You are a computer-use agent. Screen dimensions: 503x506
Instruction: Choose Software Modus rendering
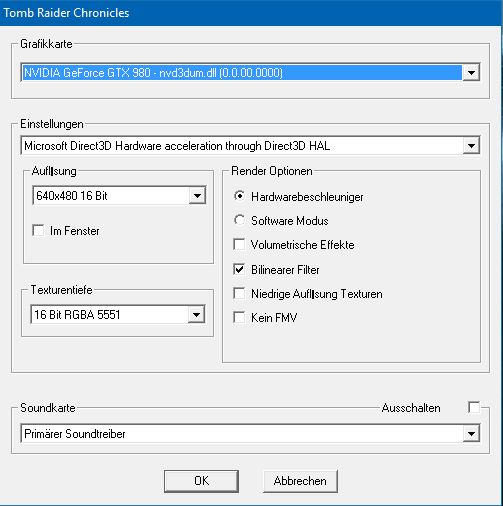tap(239, 220)
